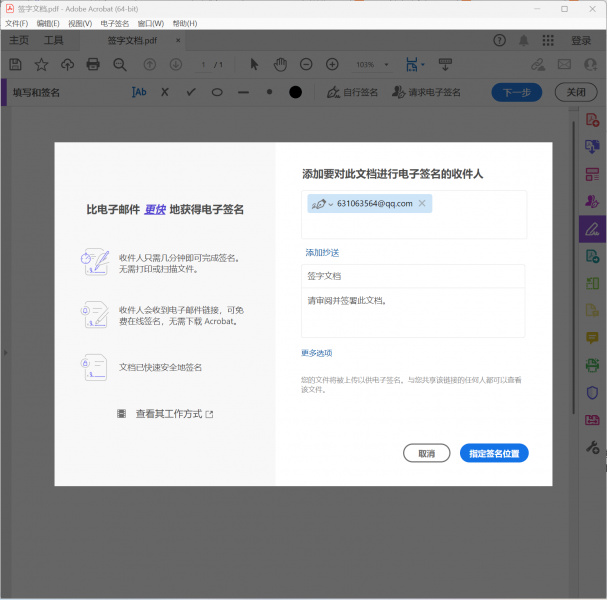
Task: Open the 窗口(W) menu
Action: click(x=151, y=24)
